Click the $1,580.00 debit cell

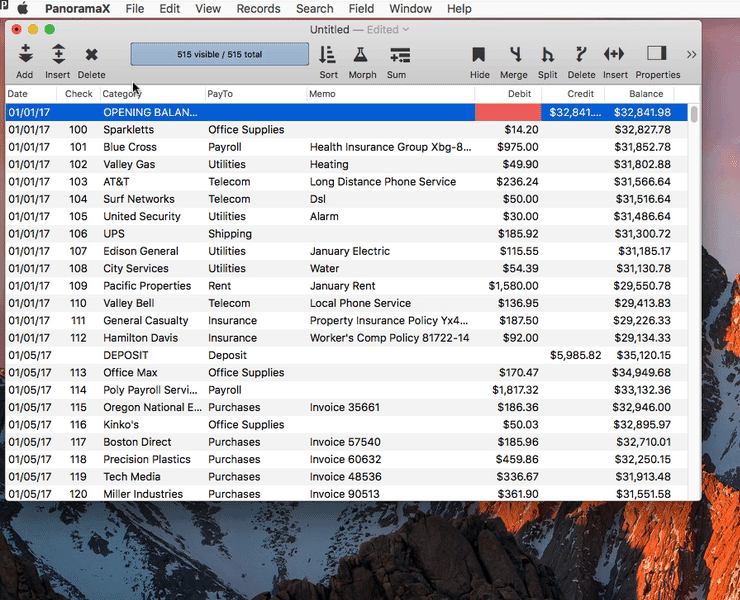click(508, 286)
